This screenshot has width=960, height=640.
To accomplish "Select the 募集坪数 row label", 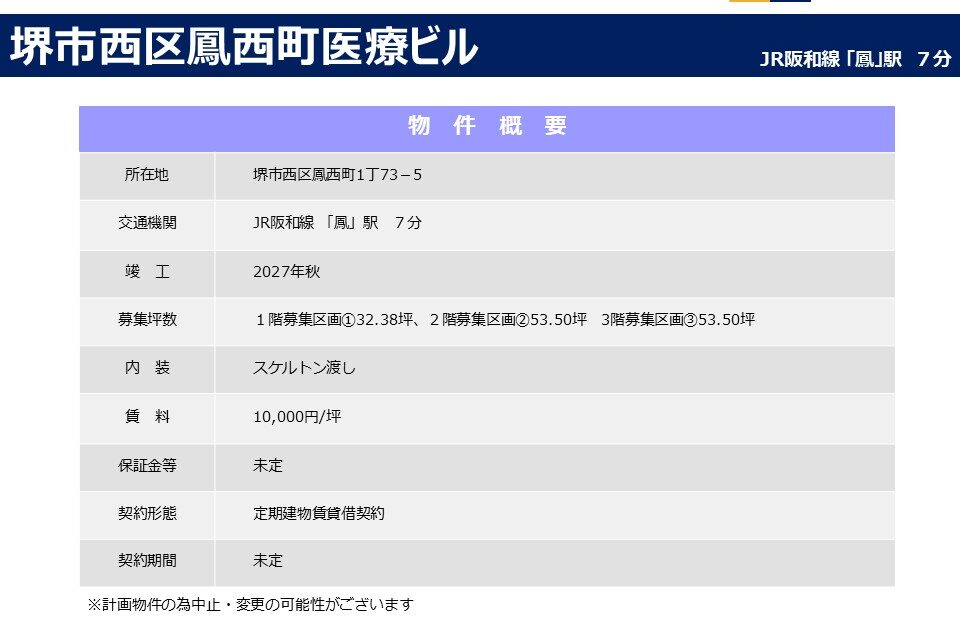I will point(147,320).
